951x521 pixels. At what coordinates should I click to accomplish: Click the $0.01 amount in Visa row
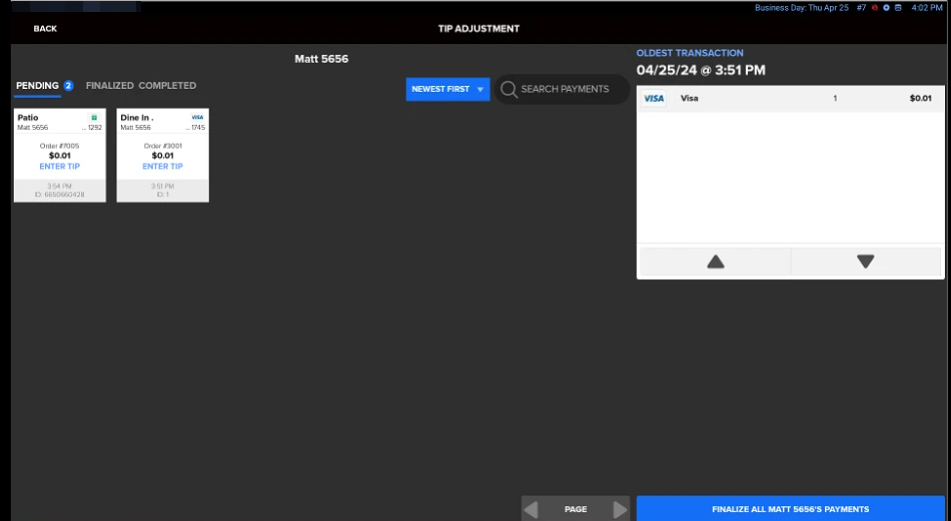[x=920, y=98]
